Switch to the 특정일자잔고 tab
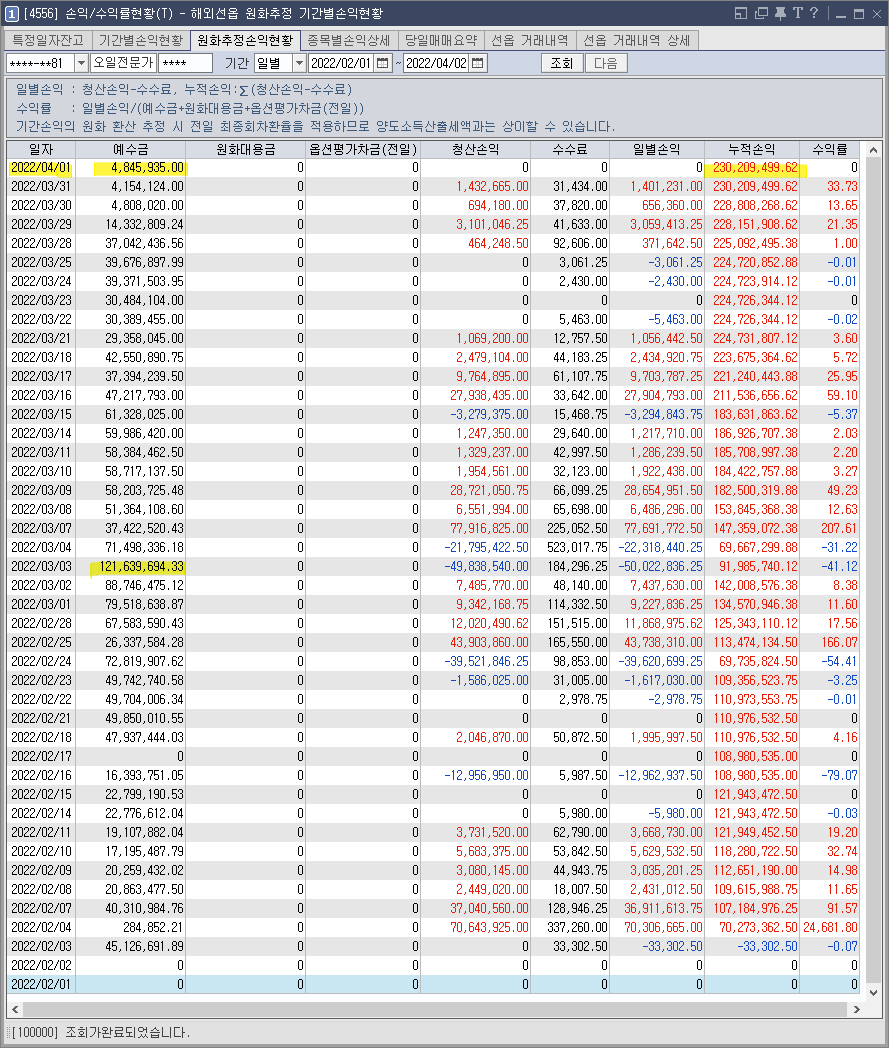Image resolution: width=889 pixels, height=1048 pixels. (x=47, y=41)
